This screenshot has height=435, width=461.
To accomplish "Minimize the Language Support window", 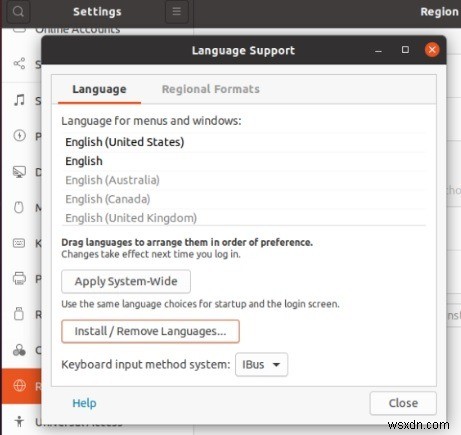I will pos(378,51).
